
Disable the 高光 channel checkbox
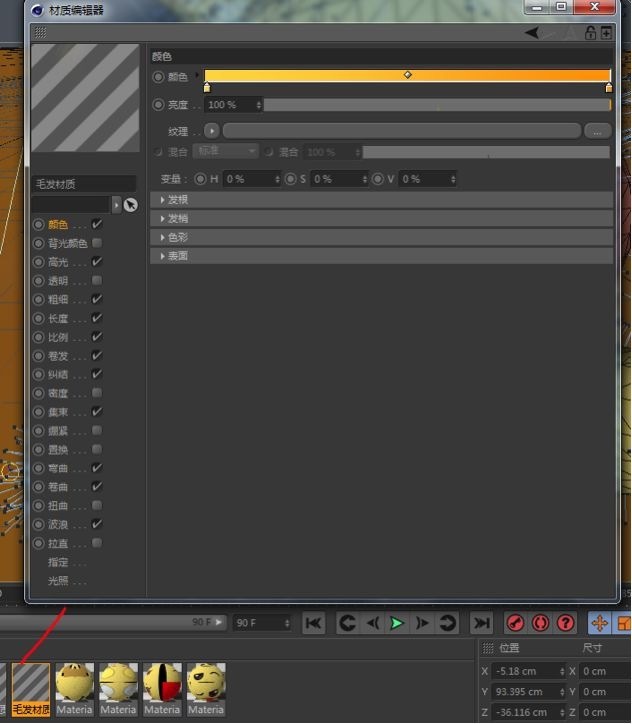click(97, 262)
